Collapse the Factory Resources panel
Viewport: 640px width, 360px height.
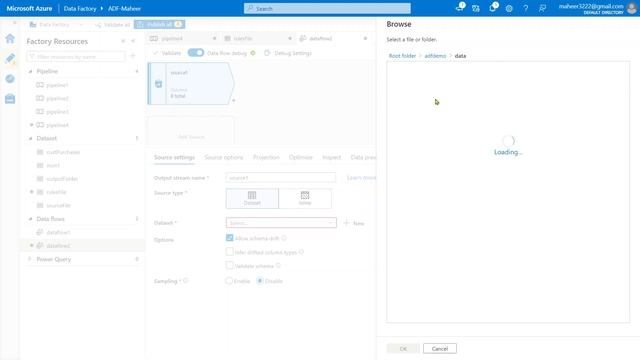click(x=133, y=41)
